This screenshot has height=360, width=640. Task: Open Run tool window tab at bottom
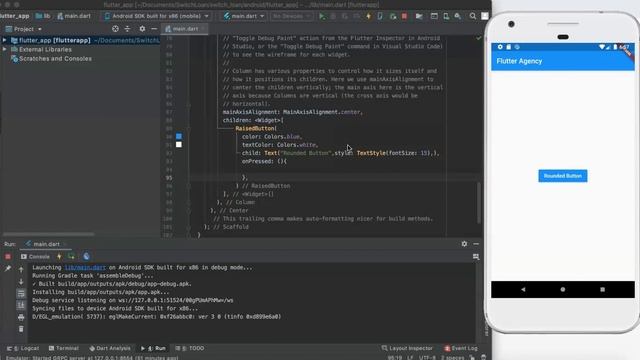[153, 348]
